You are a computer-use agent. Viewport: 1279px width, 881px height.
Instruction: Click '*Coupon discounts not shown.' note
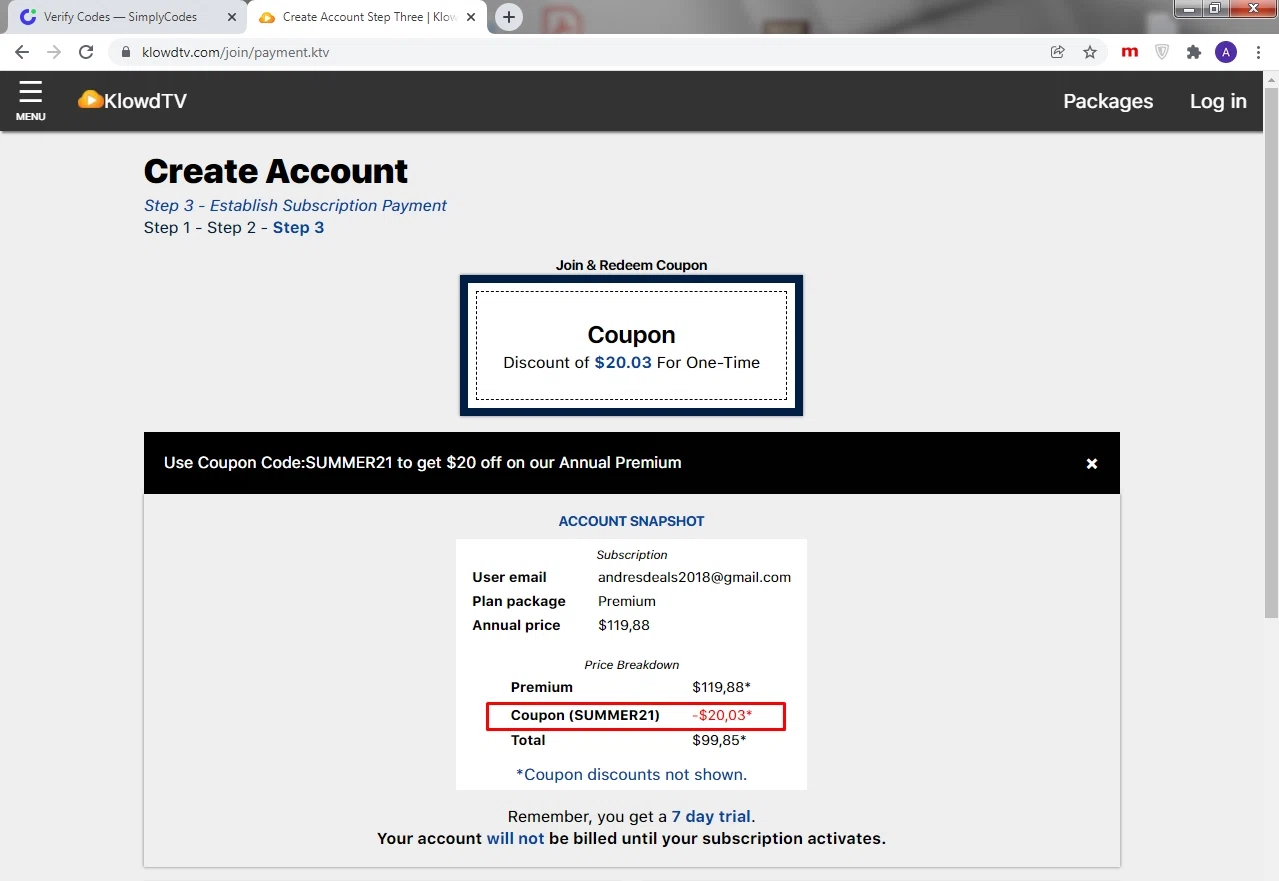631,774
